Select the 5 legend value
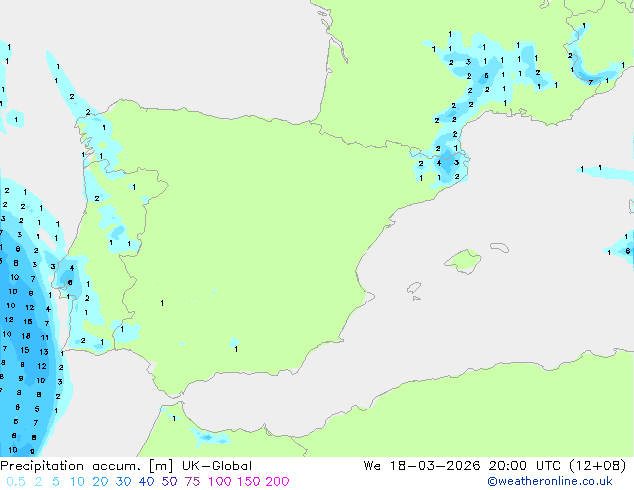Viewport: 634px width, 490px height. tap(56, 482)
